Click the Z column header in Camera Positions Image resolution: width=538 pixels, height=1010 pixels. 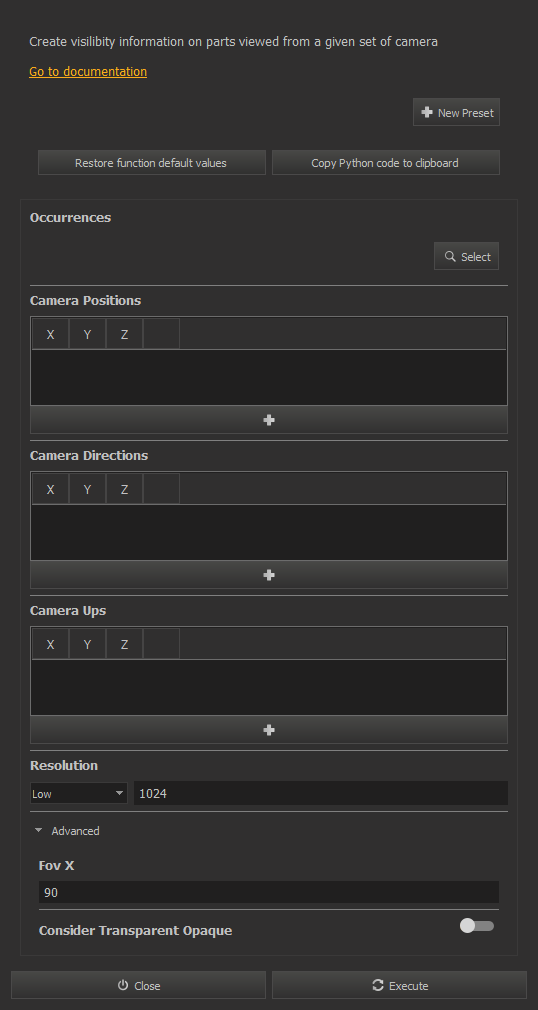click(x=124, y=334)
